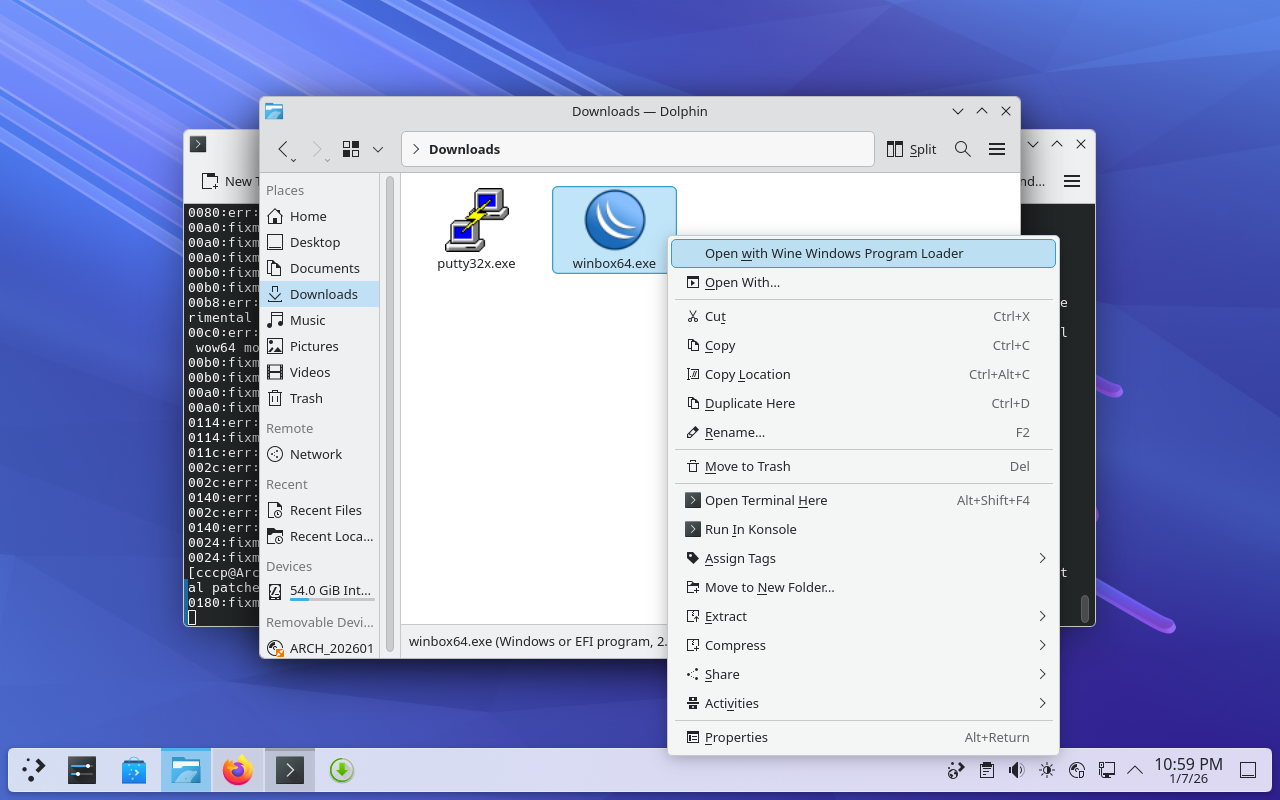Launch Firefox from the taskbar
The image size is (1280, 800).
click(x=238, y=770)
